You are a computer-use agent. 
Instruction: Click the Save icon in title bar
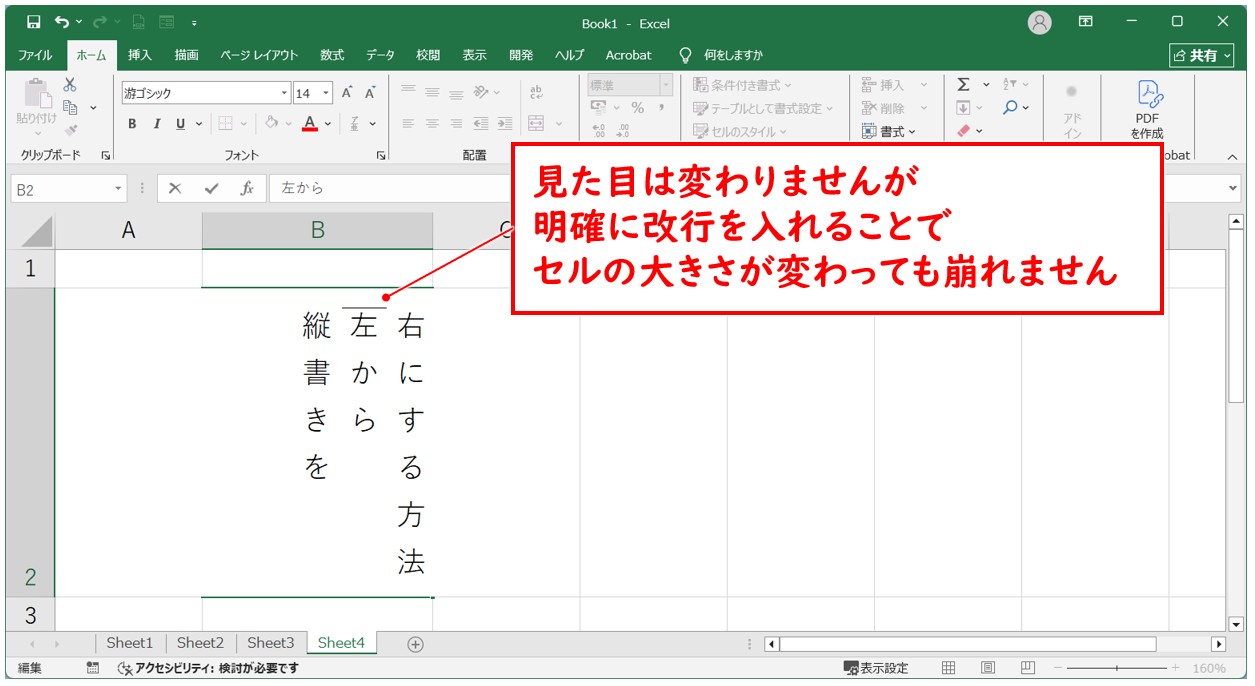pyautogui.click(x=33, y=22)
